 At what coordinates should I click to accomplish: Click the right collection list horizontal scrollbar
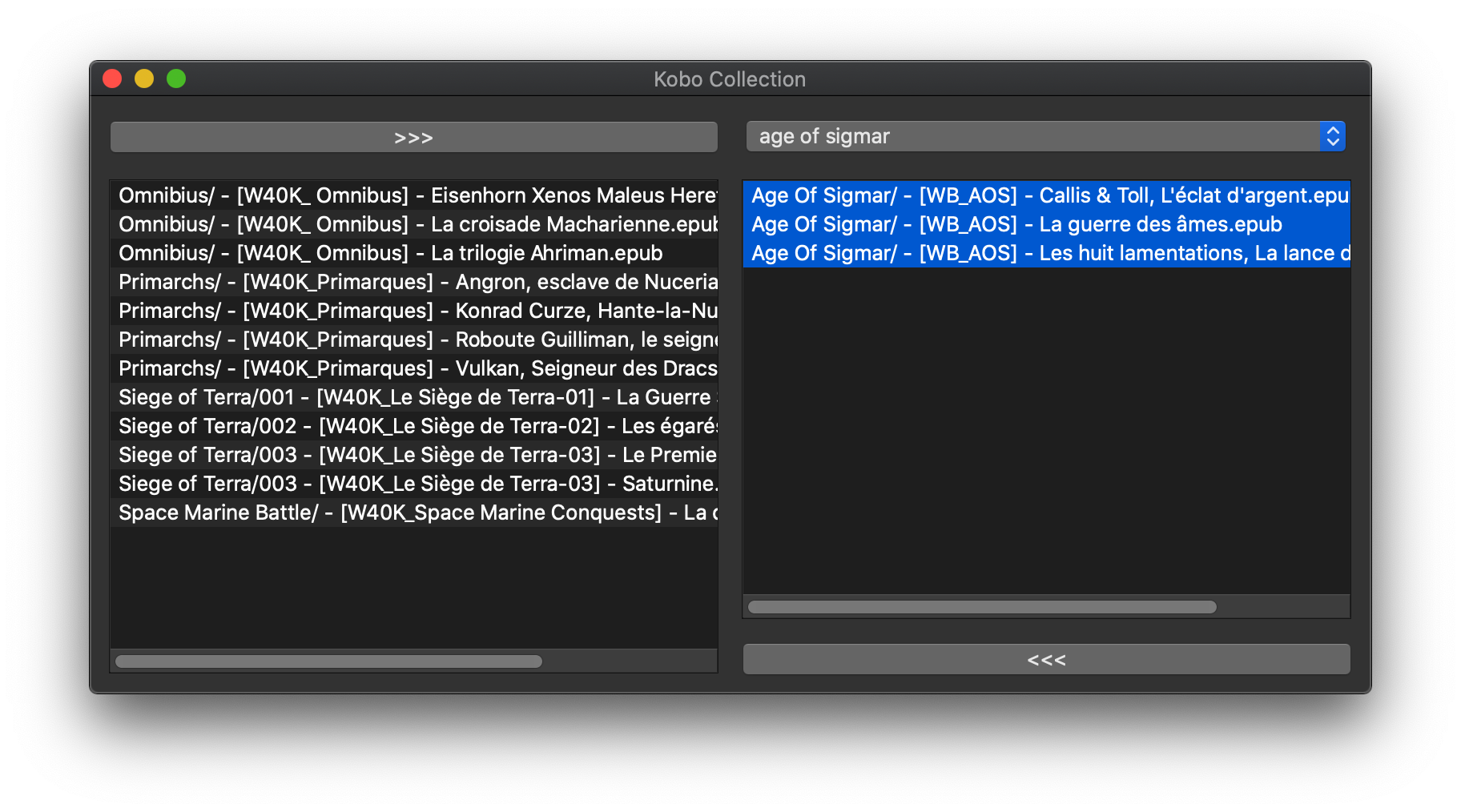pos(982,607)
